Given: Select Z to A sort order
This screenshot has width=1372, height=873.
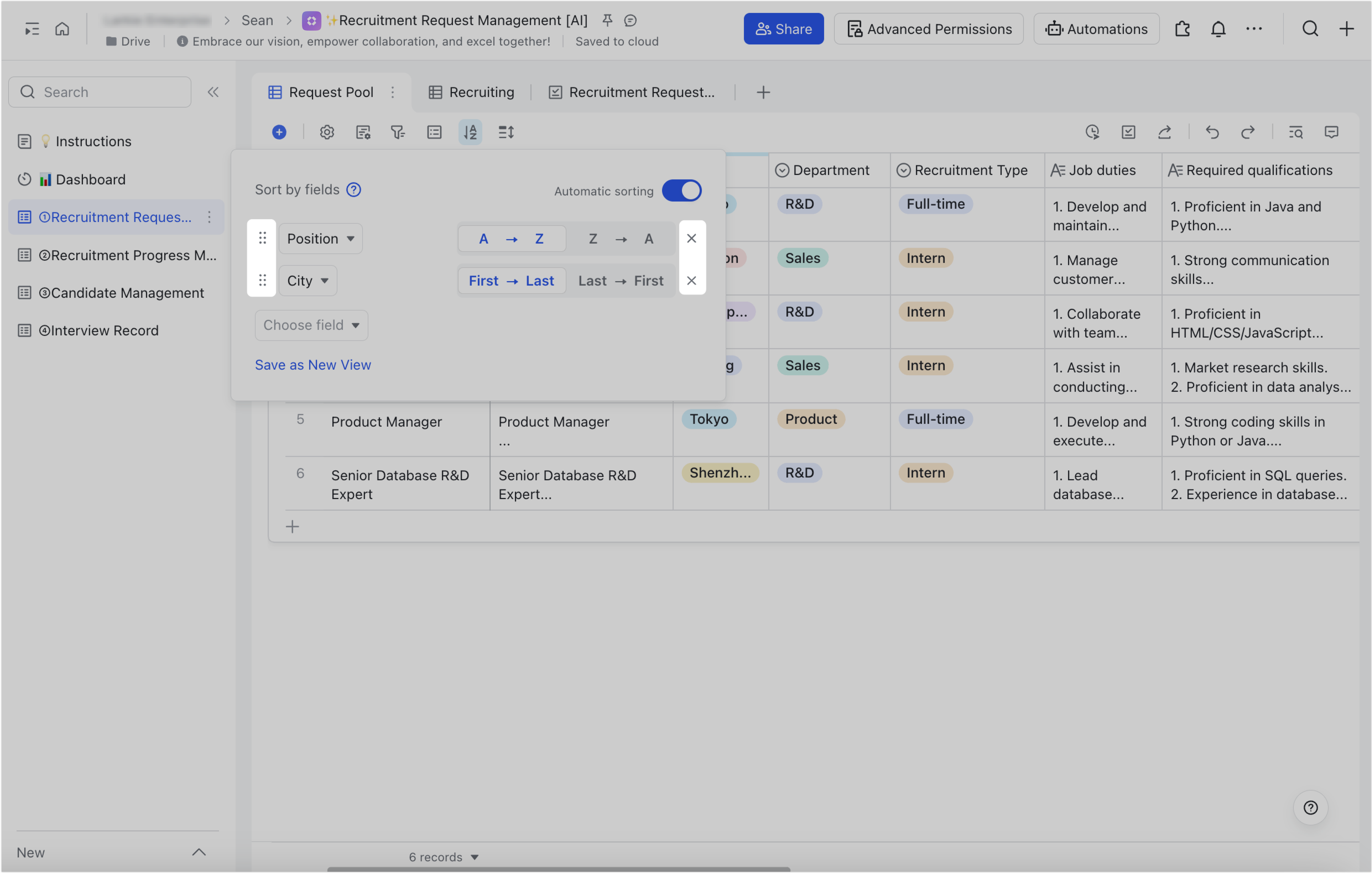Looking at the screenshot, I should 621,239.
